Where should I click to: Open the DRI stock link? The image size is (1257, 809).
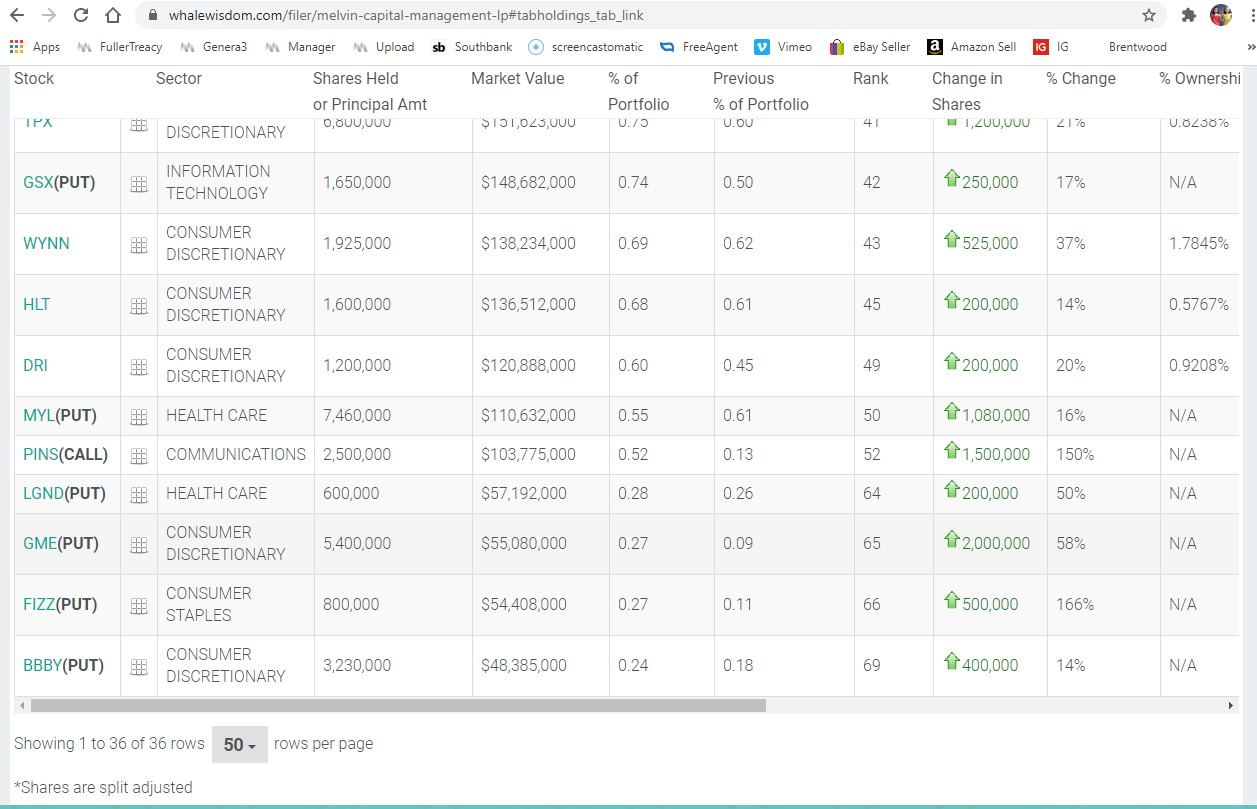(x=35, y=365)
